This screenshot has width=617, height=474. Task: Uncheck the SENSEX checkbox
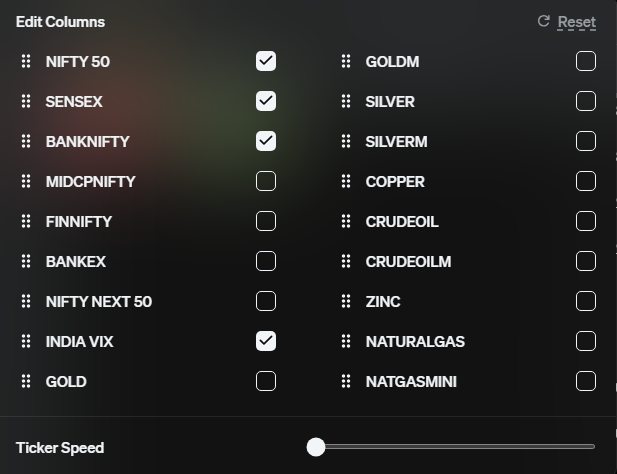(x=266, y=101)
